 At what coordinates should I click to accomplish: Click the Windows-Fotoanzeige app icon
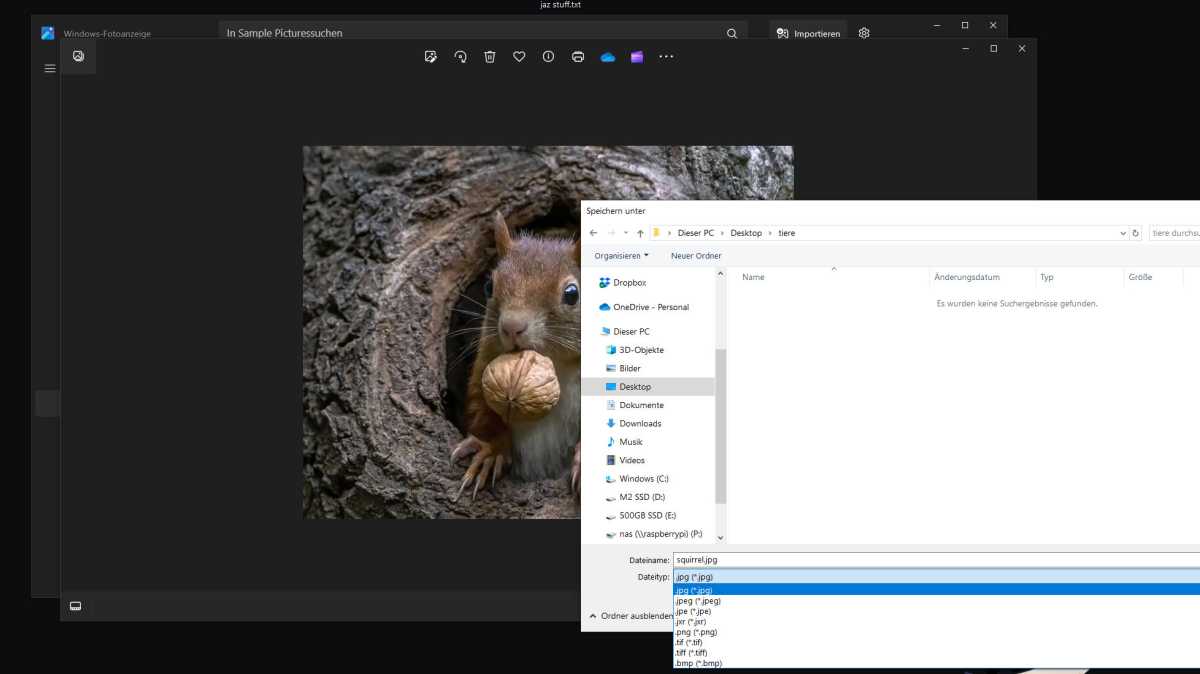pos(48,33)
